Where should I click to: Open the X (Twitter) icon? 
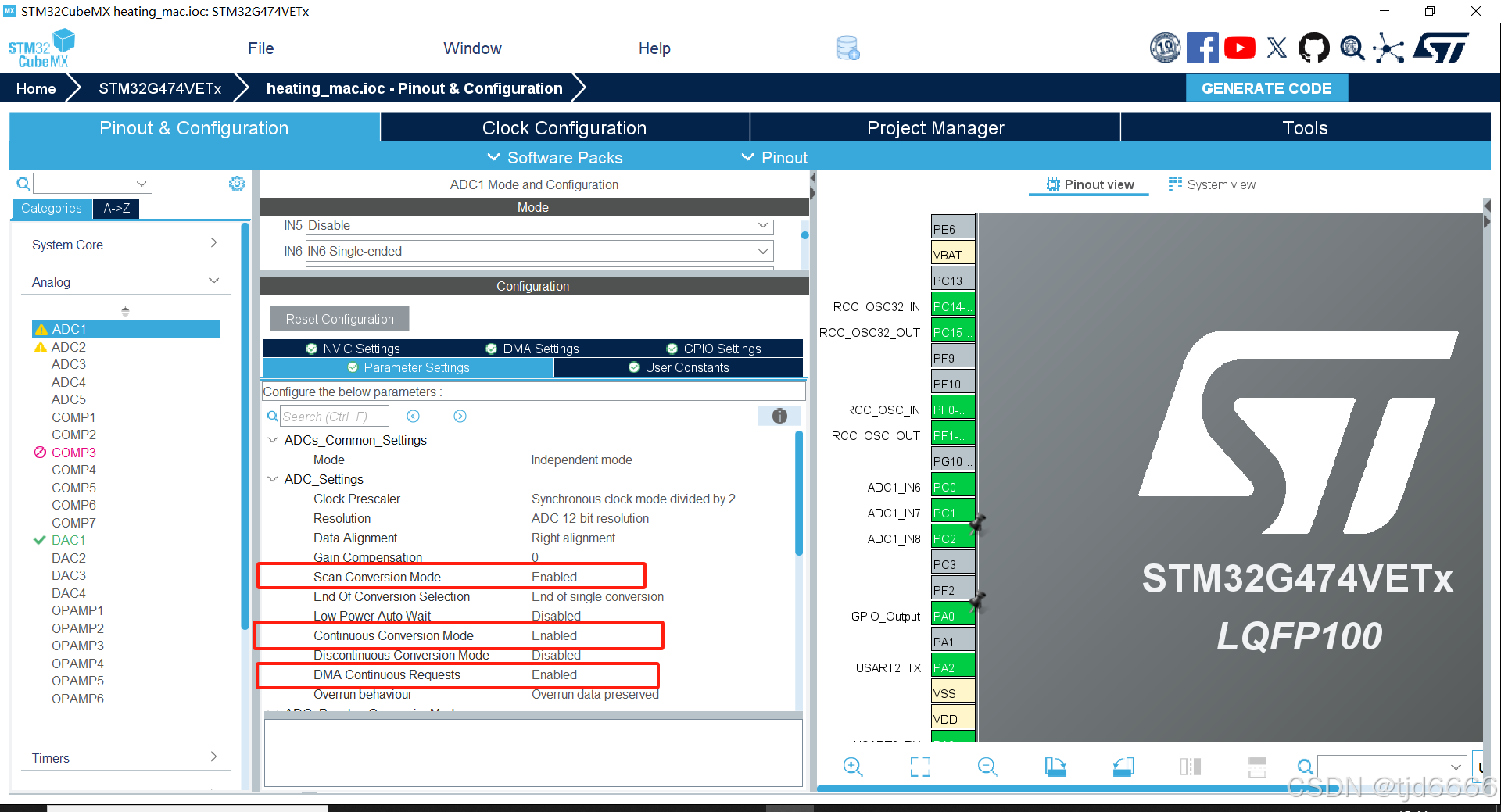pyautogui.click(x=1277, y=48)
